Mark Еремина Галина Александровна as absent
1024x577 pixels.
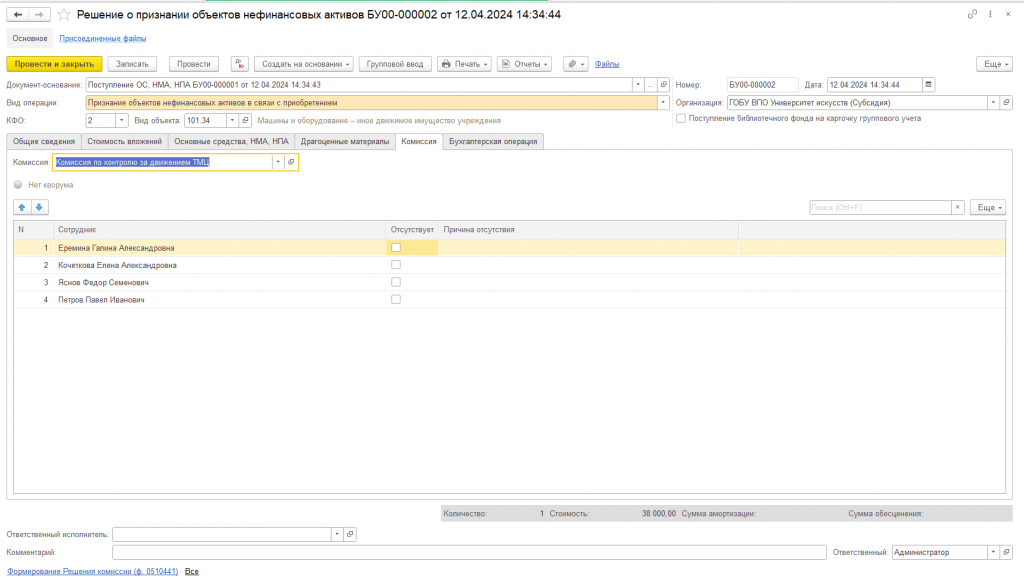coord(396,247)
